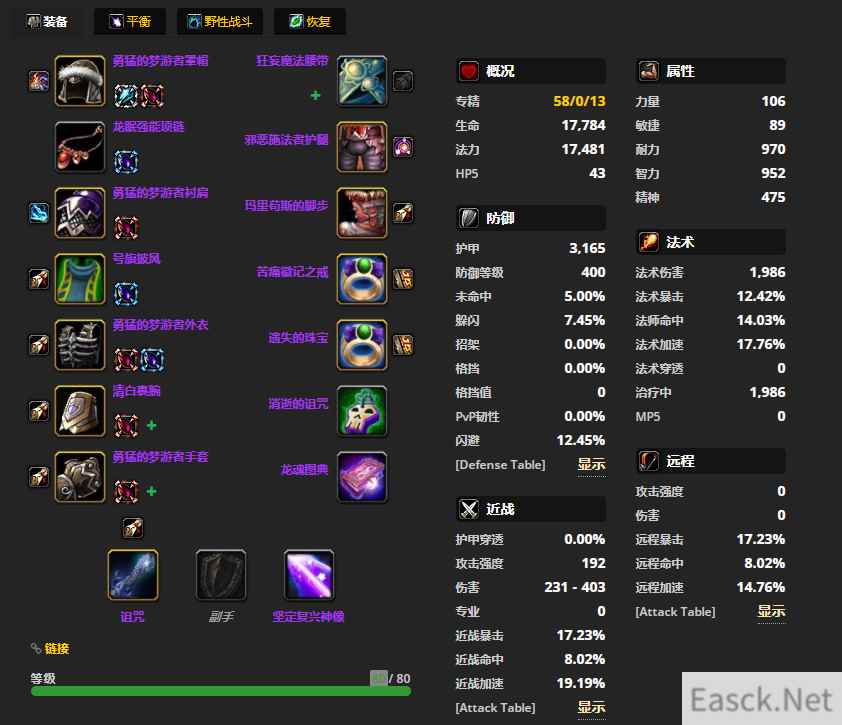842x725 pixels.
Task: Expand the ranged Attack Table via 显示
Action: click(771, 612)
